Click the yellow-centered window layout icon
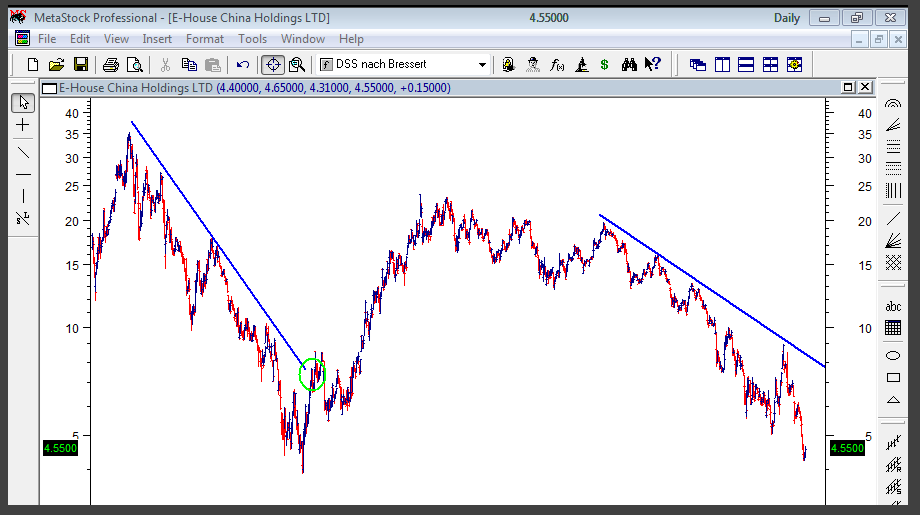920x515 pixels. (x=794, y=65)
